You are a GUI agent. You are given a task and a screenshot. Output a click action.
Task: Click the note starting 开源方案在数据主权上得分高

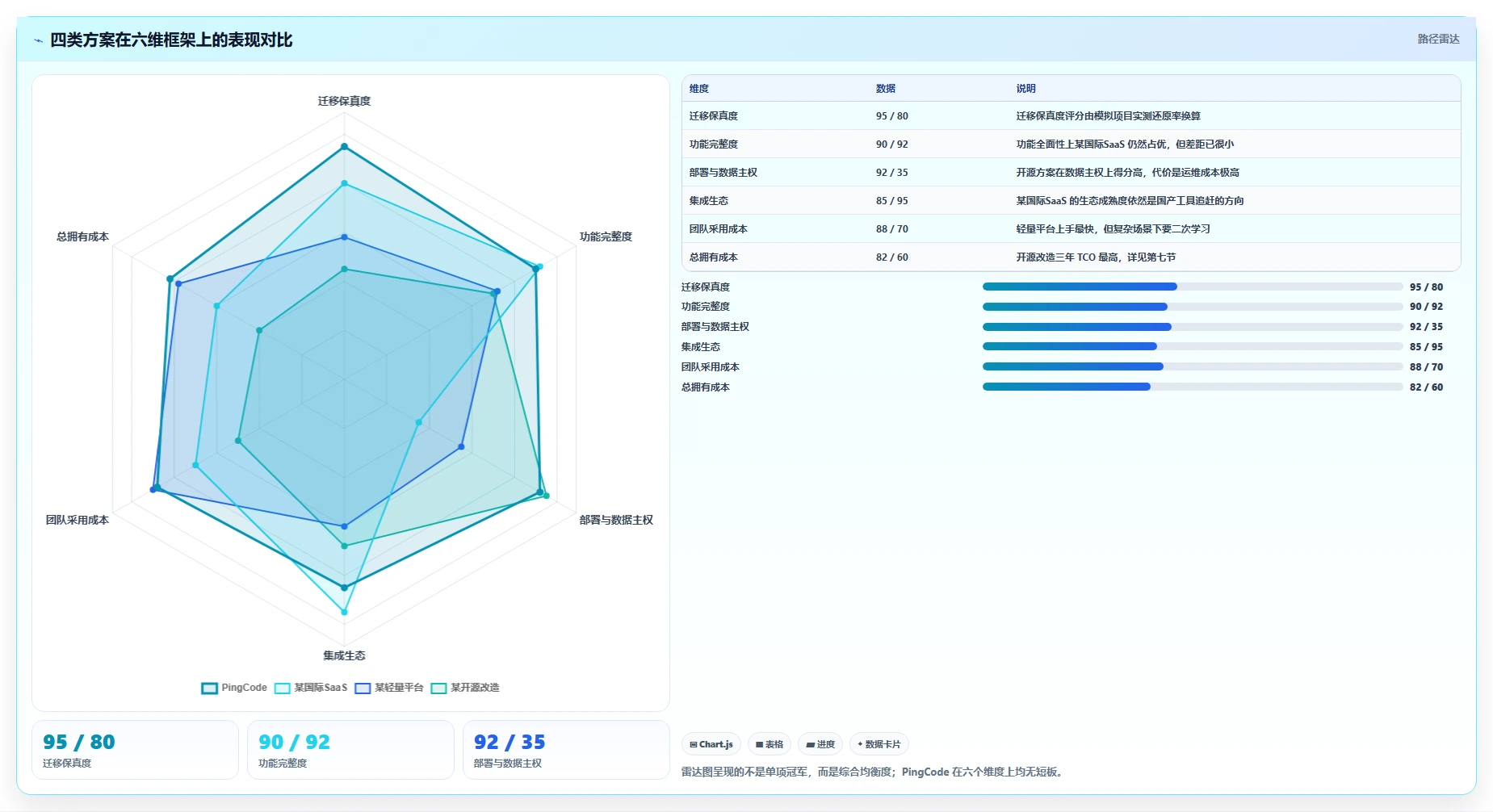coord(1128,173)
